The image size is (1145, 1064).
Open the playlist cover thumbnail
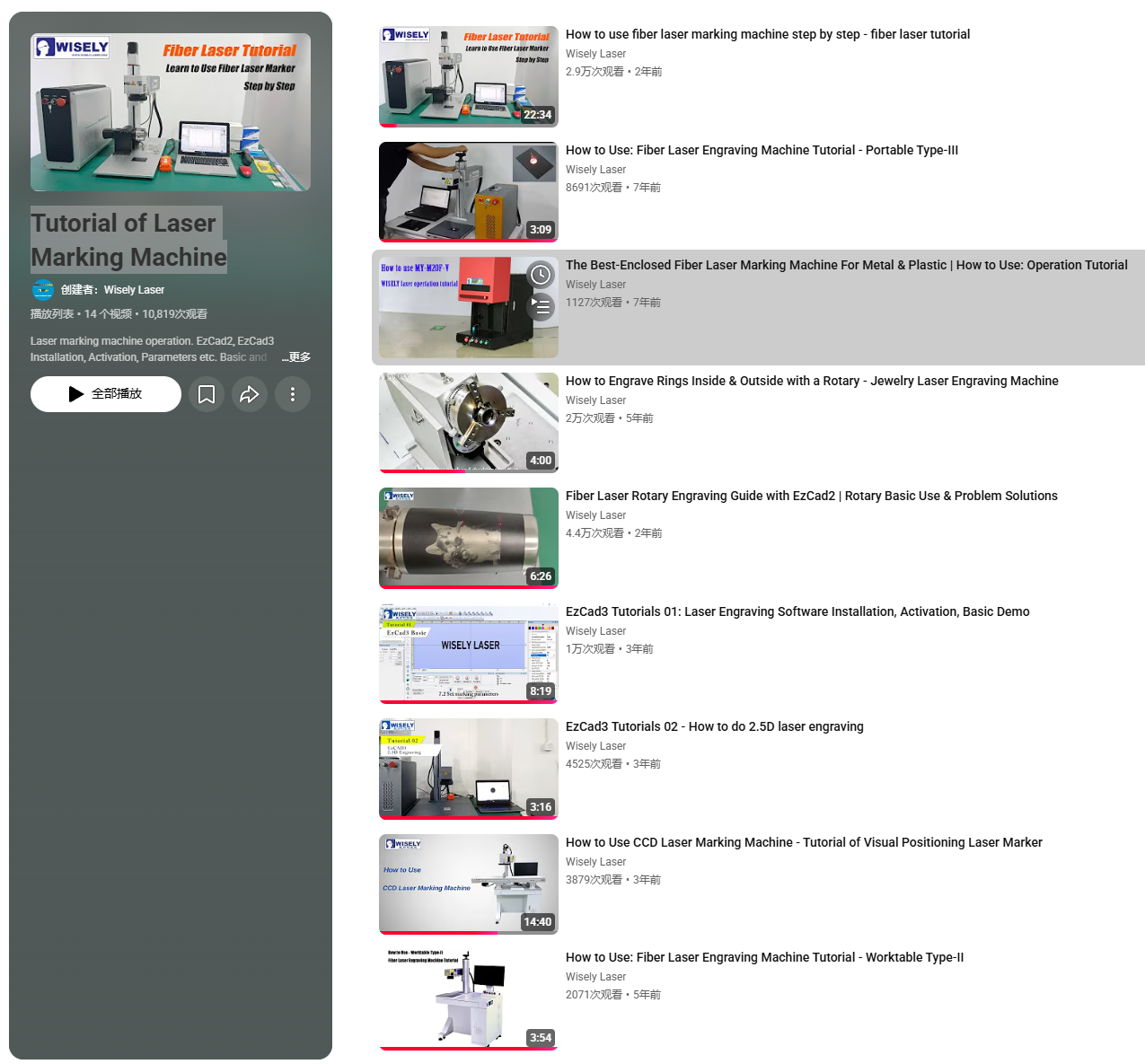pos(171,112)
